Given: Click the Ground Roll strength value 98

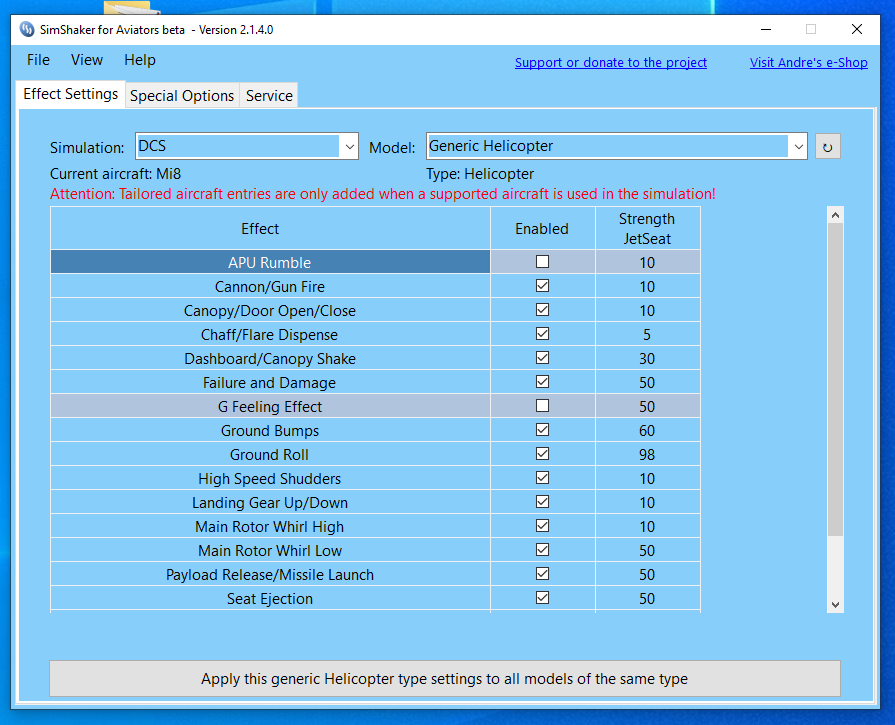Looking at the screenshot, I should click(647, 454).
